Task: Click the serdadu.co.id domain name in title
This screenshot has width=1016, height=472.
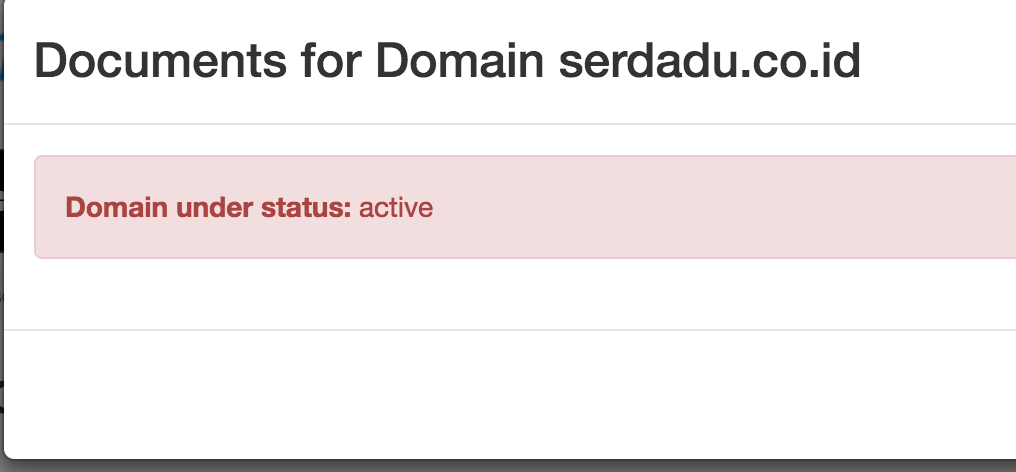Action: tap(709, 62)
